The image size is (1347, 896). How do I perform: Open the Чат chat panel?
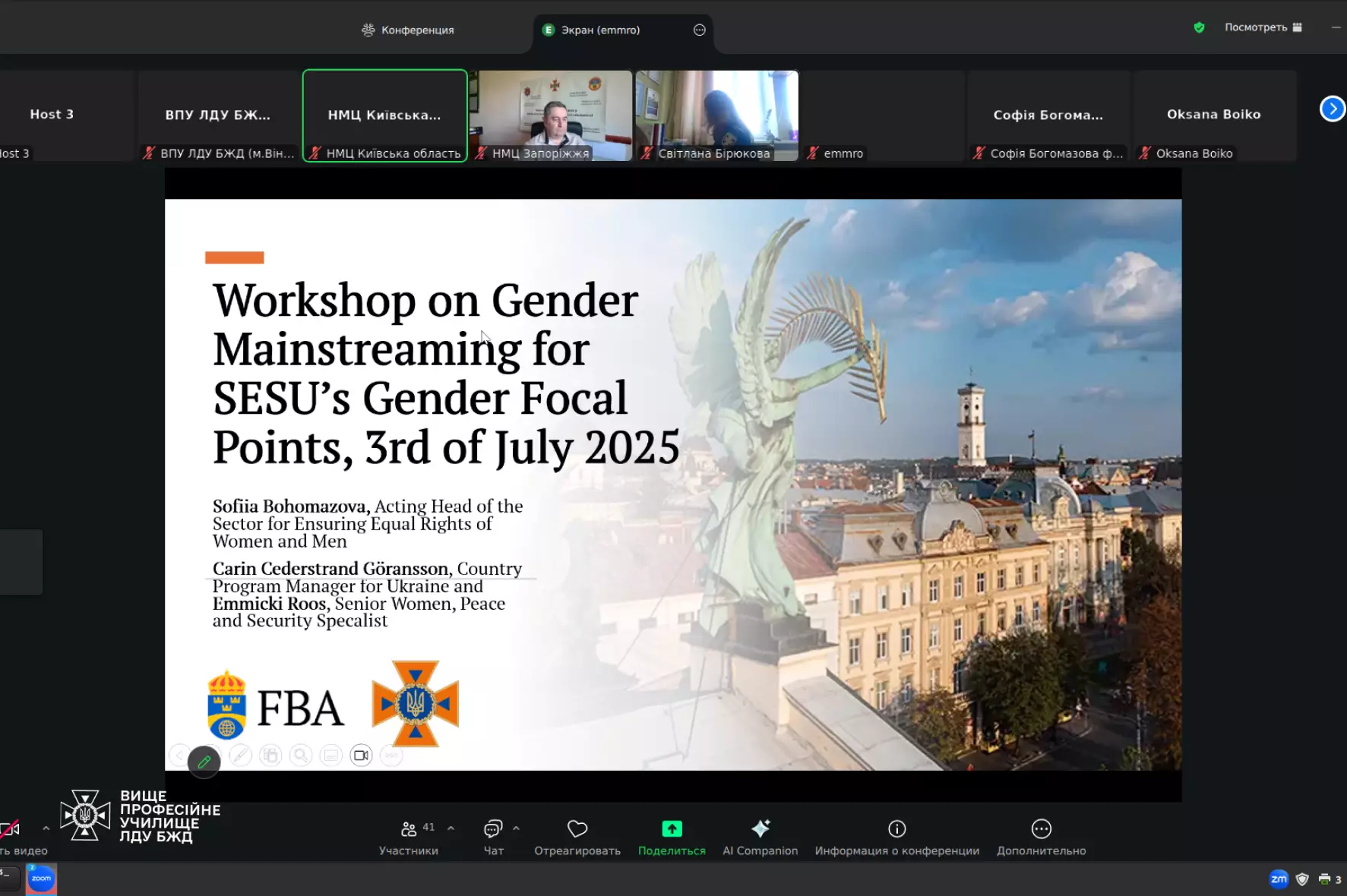(x=493, y=838)
